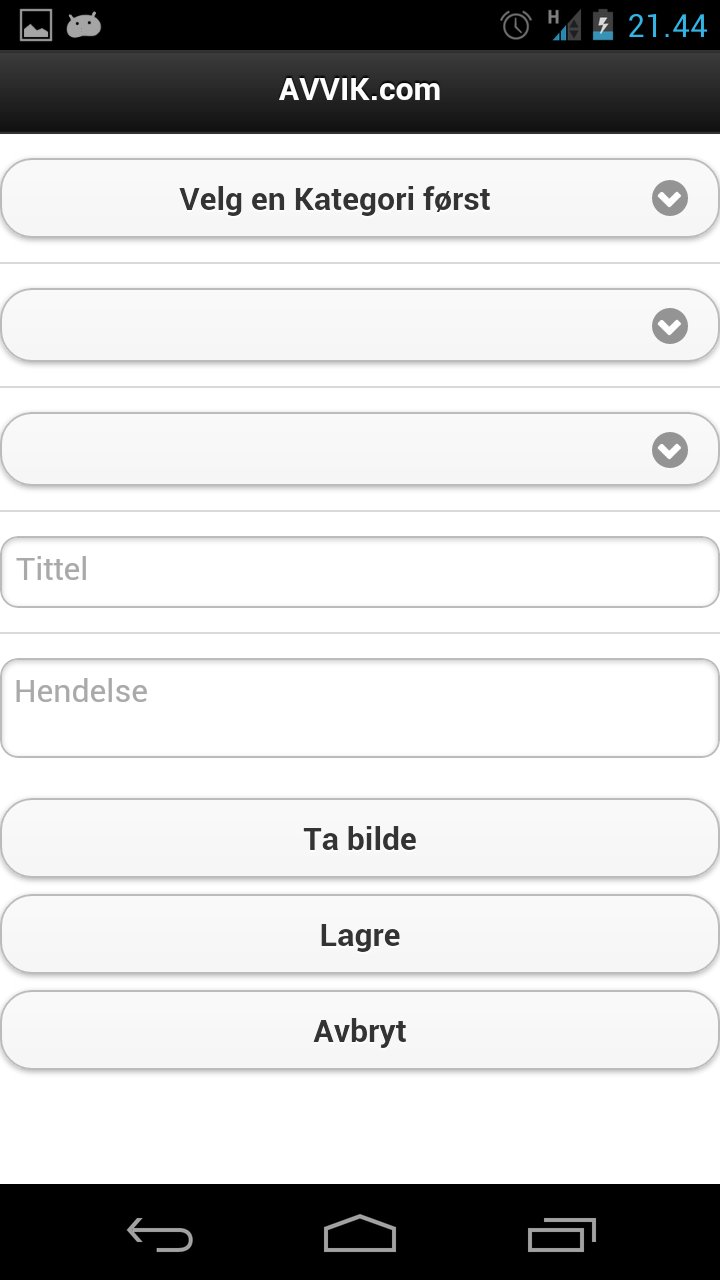Focus the Tittel input field
720x1280 pixels.
[360, 571]
